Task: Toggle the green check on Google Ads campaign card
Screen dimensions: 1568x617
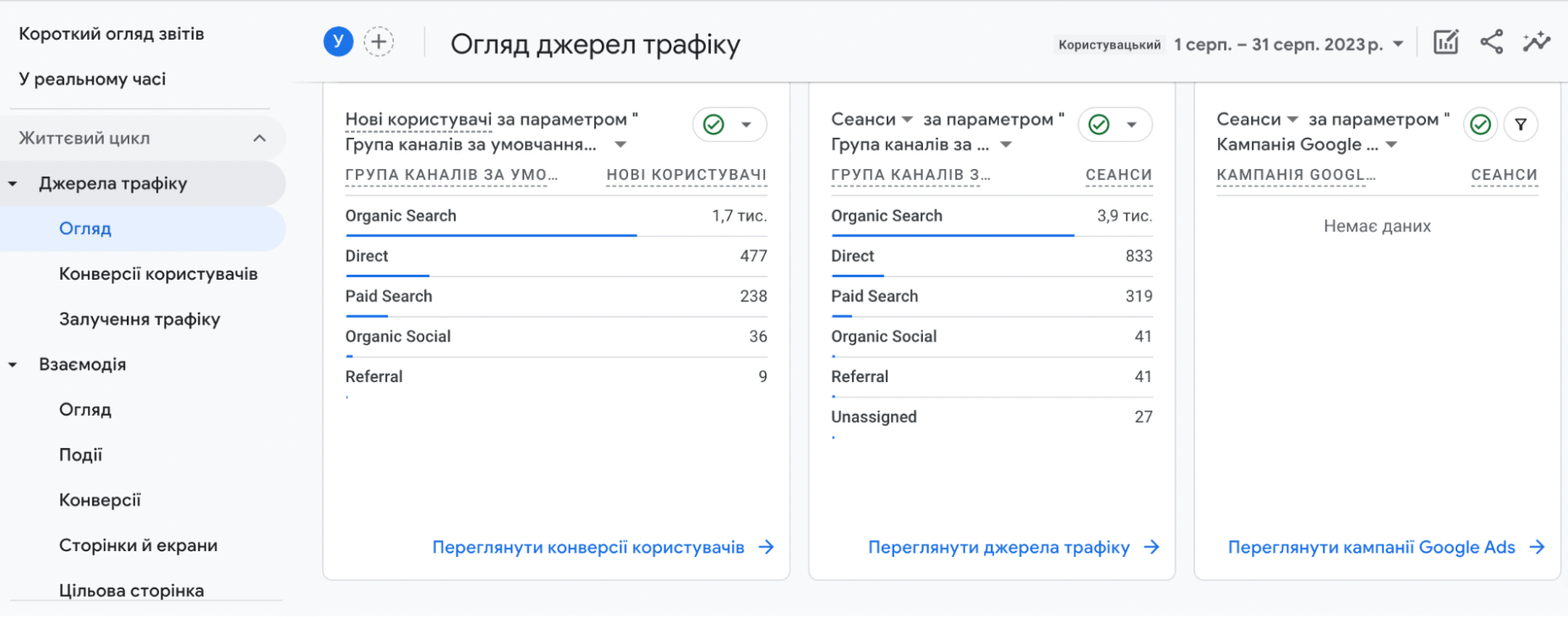Action: click(1480, 125)
